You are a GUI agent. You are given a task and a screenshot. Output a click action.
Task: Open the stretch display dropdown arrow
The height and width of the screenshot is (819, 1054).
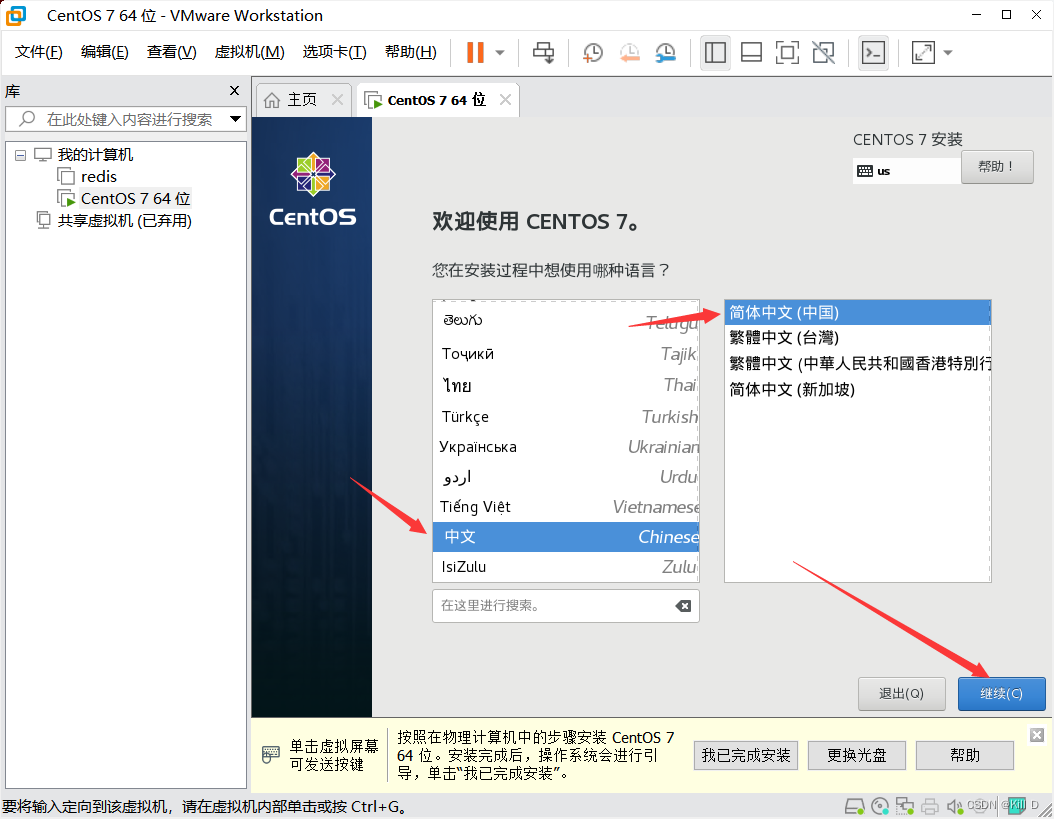[x=948, y=52]
